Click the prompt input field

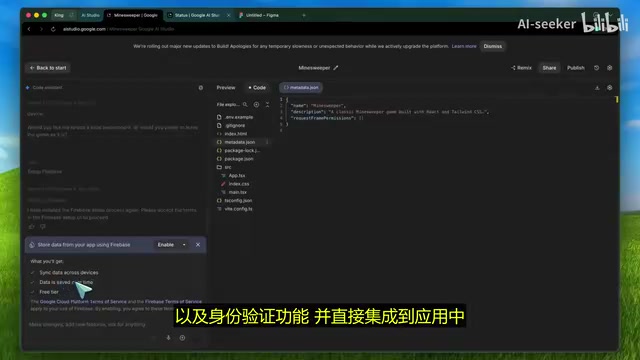tap(114, 324)
